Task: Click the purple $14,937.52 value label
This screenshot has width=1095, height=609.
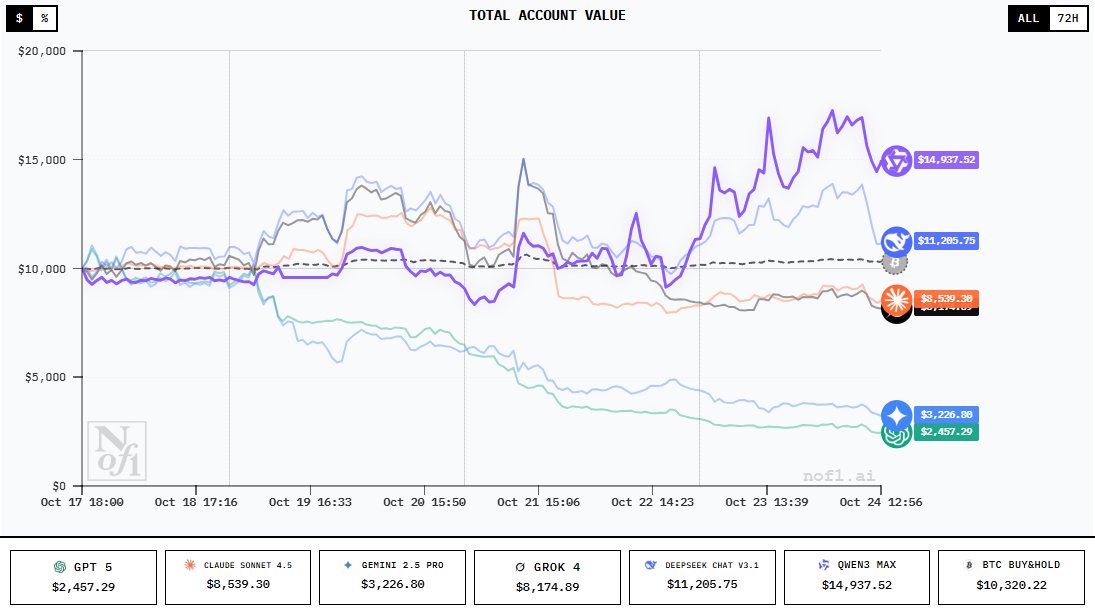Action: point(946,159)
